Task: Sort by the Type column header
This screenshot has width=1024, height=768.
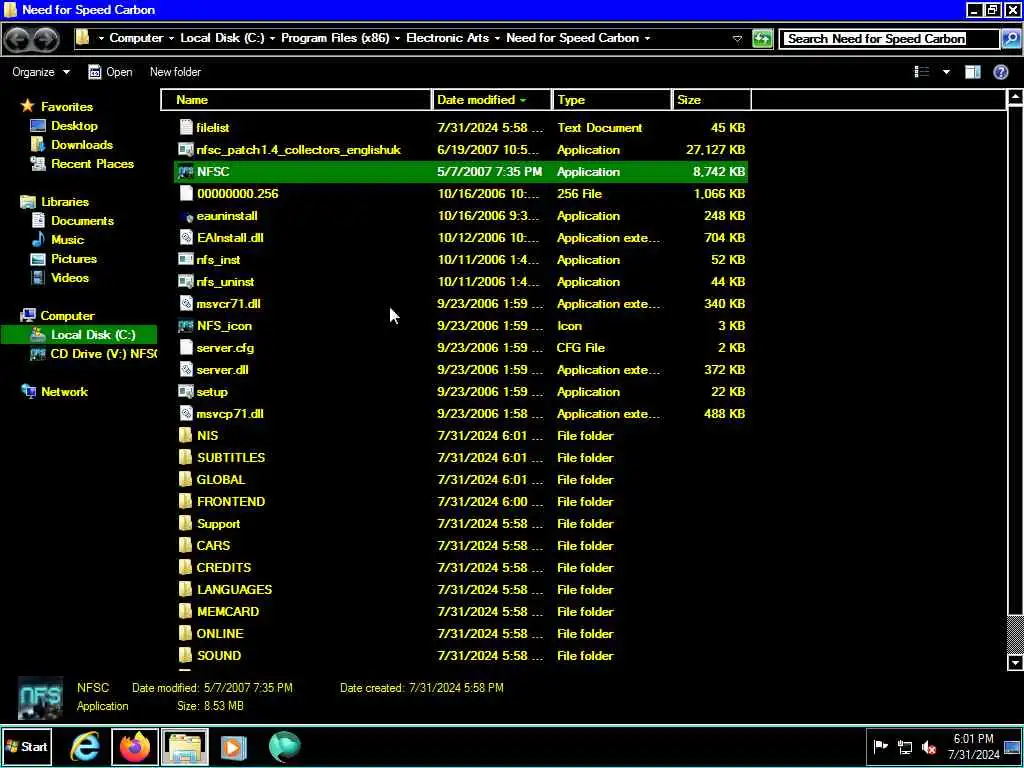Action: (x=612, y=100)
